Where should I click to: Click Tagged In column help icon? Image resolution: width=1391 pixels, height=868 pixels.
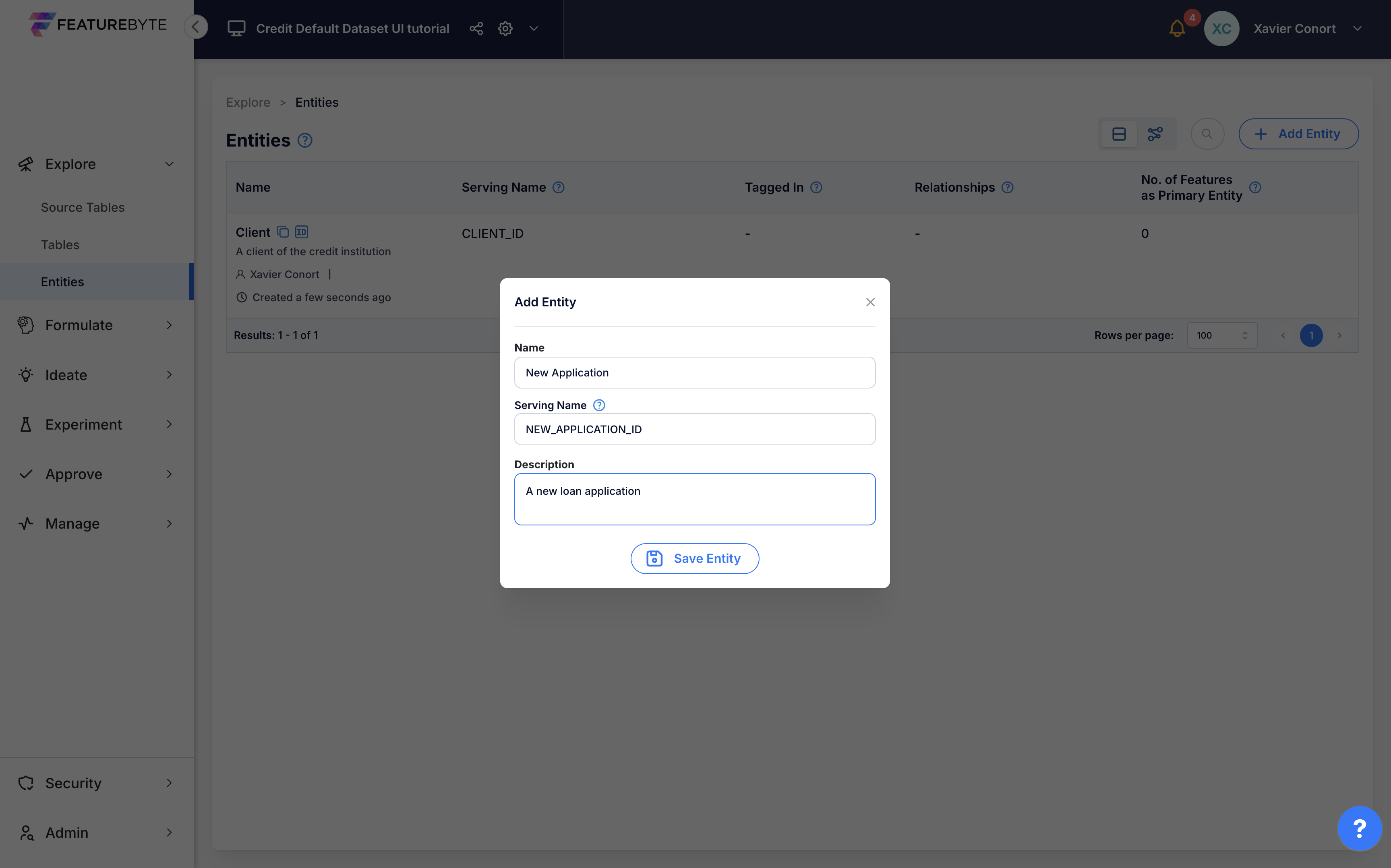816,187
